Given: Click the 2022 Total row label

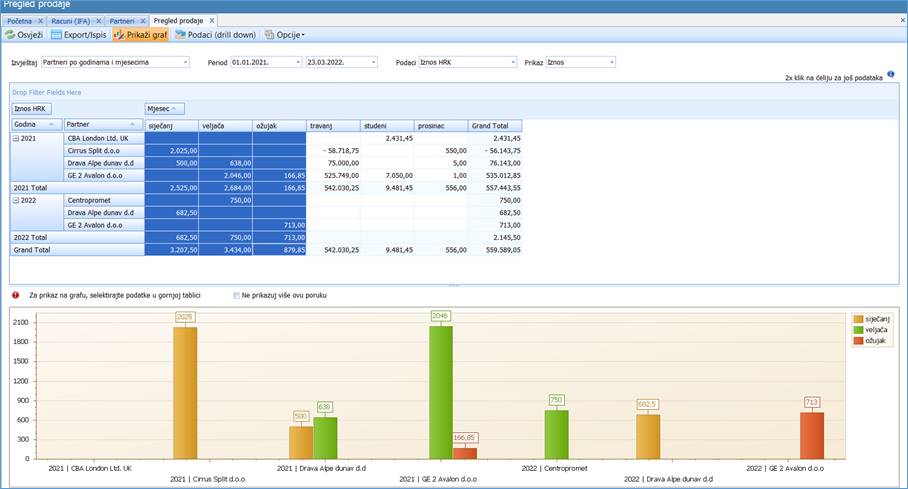Looking at the screenshot, I should click(77, 238).
